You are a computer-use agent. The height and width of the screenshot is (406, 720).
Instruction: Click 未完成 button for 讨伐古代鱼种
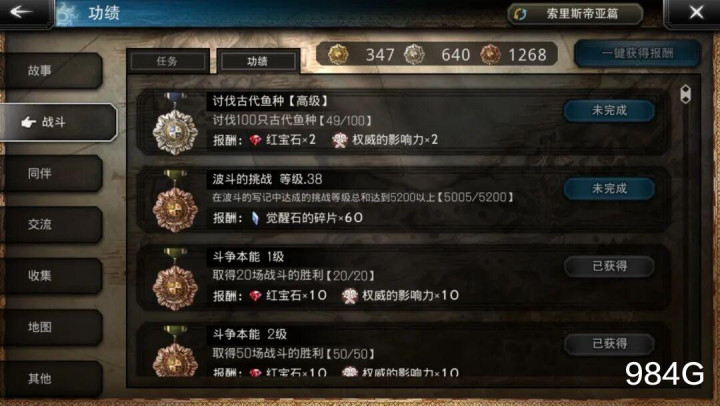(609, 111)
